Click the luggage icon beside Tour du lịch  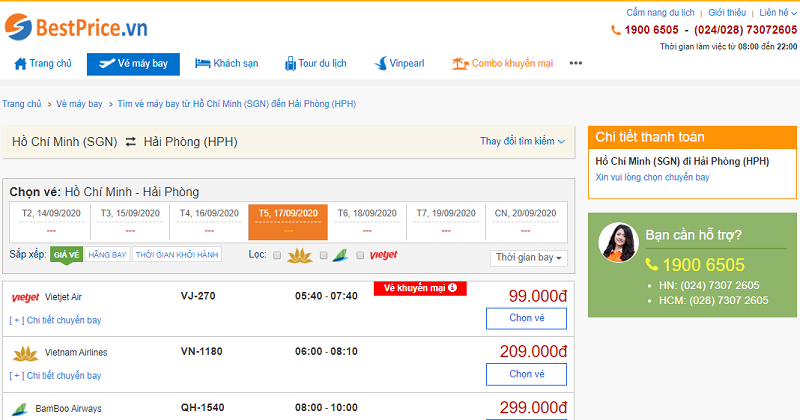(290, 64)
